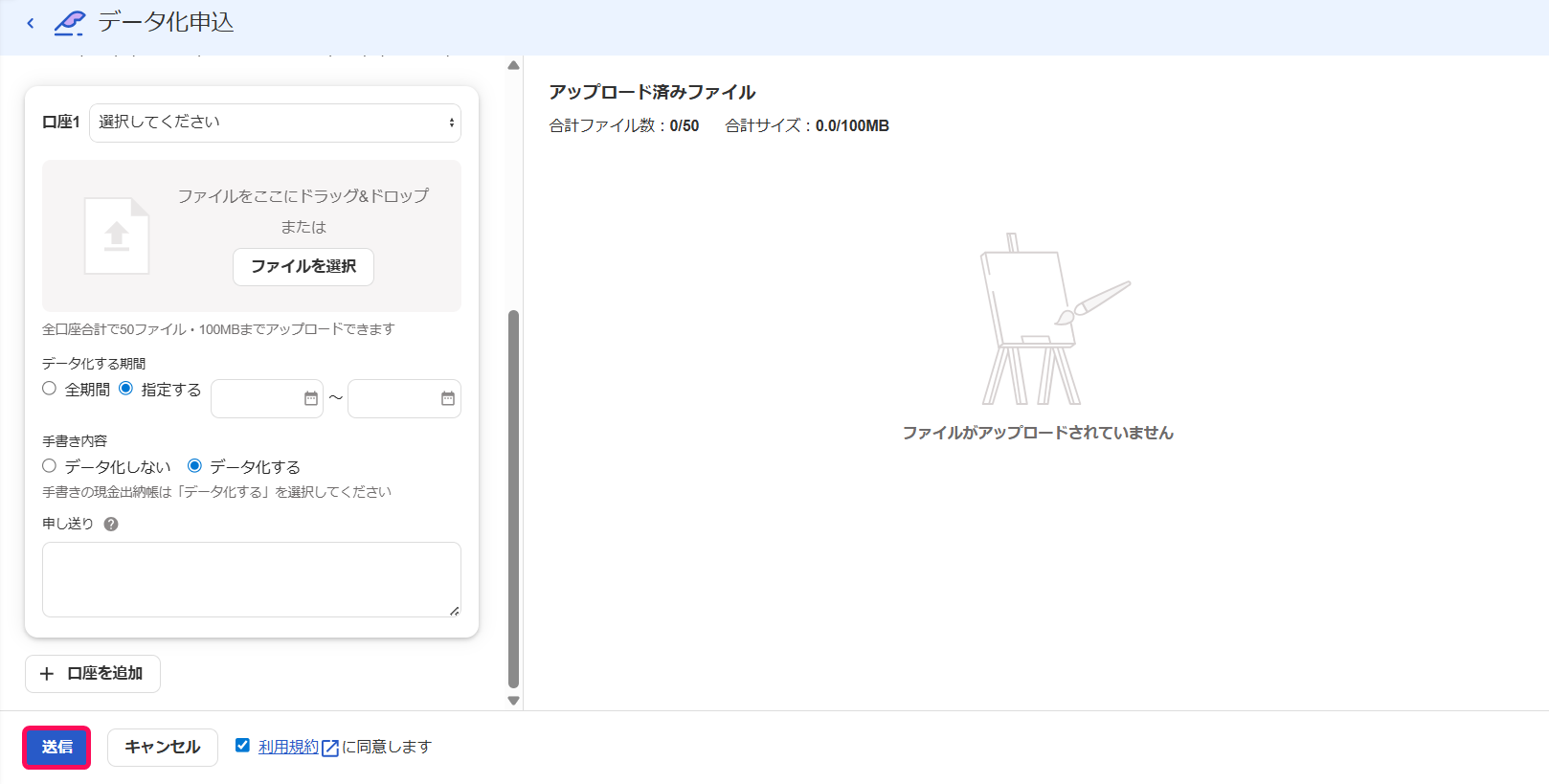This screenshot has width=1549, height=784.
Task: Click the 手書きの現金出納帳は hint text
Action: 217,492
